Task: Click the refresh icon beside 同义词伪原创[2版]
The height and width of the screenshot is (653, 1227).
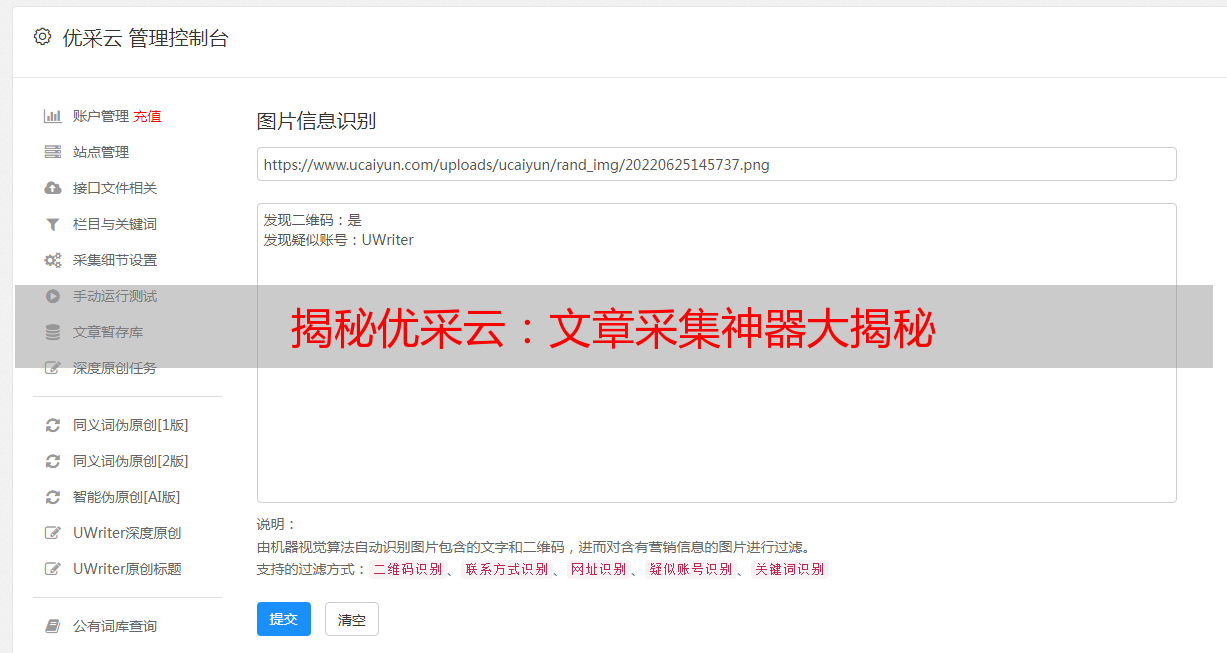Action: tap(53, 461)
